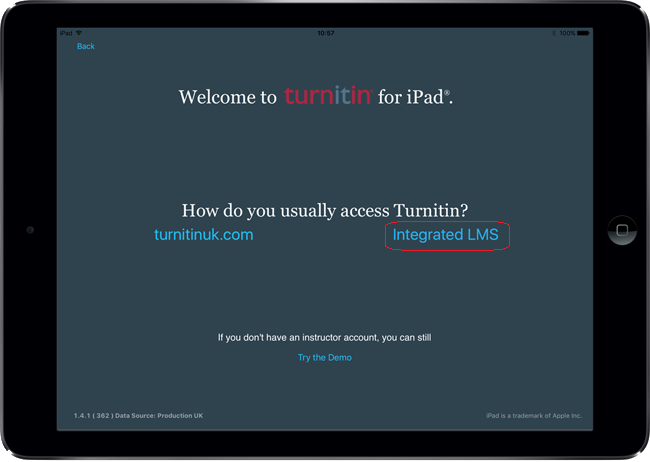
Task: Tap the battery icon in status bar
Action: click(x=583, y=33)
